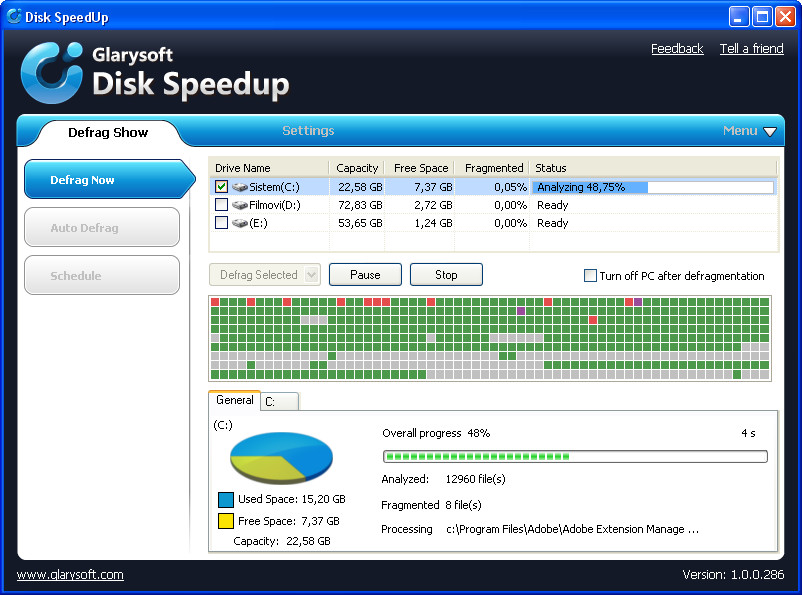Open the Tell a friend link

751,49
